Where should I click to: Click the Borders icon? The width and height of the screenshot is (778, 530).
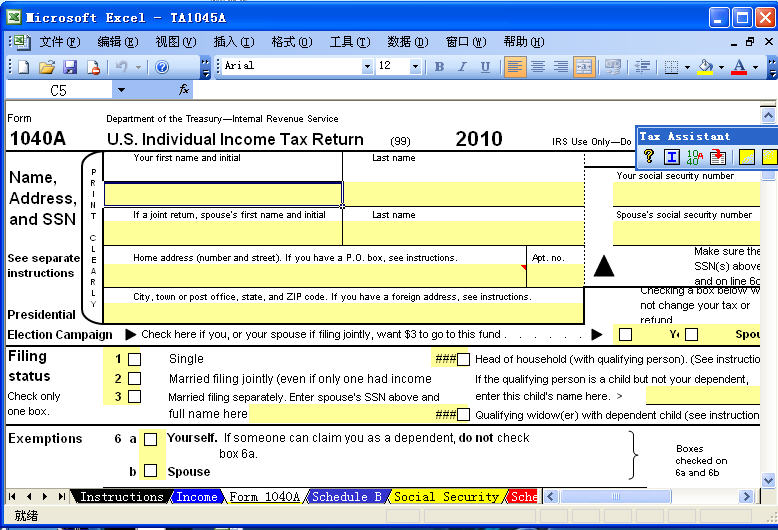(671, 67)
